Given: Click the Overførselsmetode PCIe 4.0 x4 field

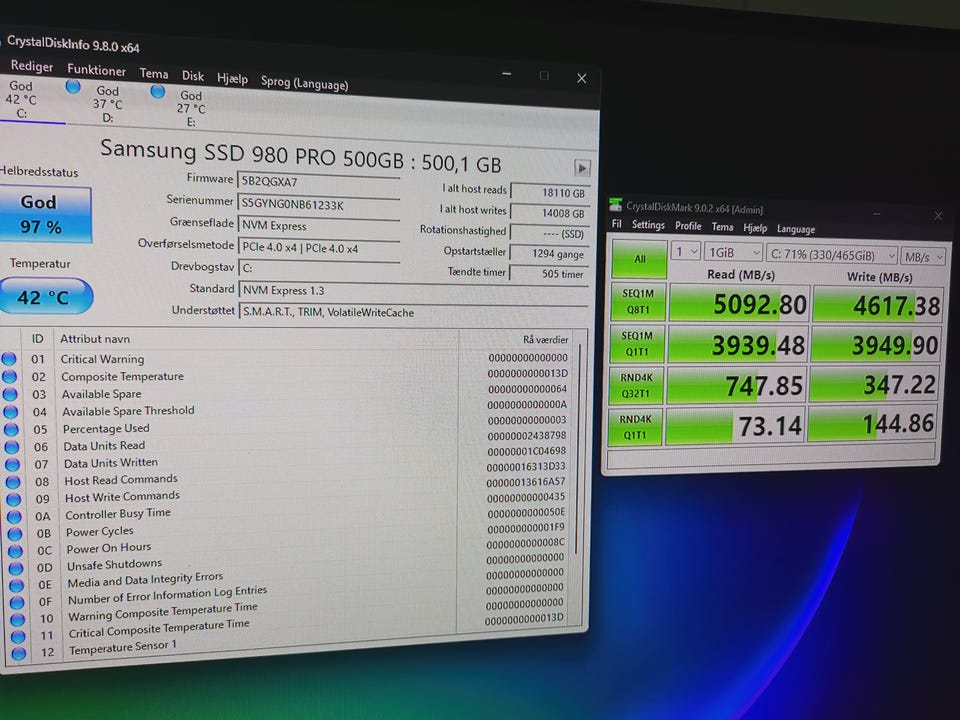Looking at the screenshot, I should tap(318, 248).
